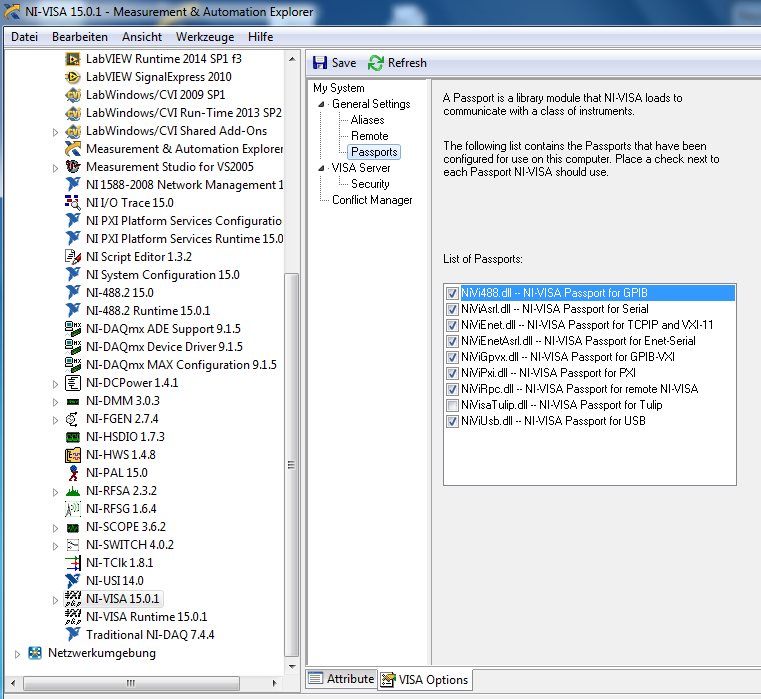761x699 pixels.
Task: Click the horizontal scrollbar thumb in software tree
Action: coord(131,683)
